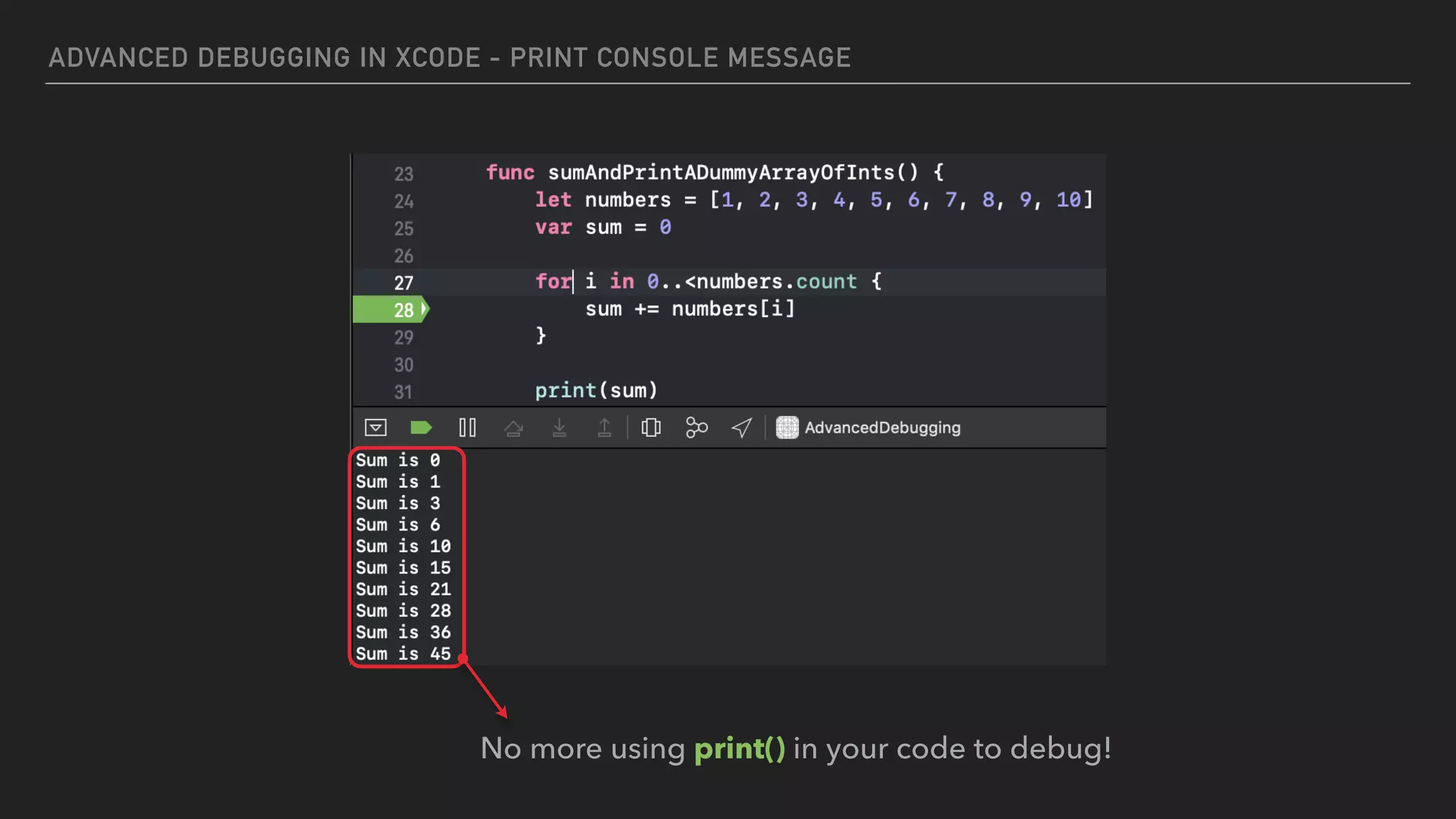This screenshot has height=819, width=1456.
Task: Hide the debug area toggle icon
Action: tap(375, 427)
